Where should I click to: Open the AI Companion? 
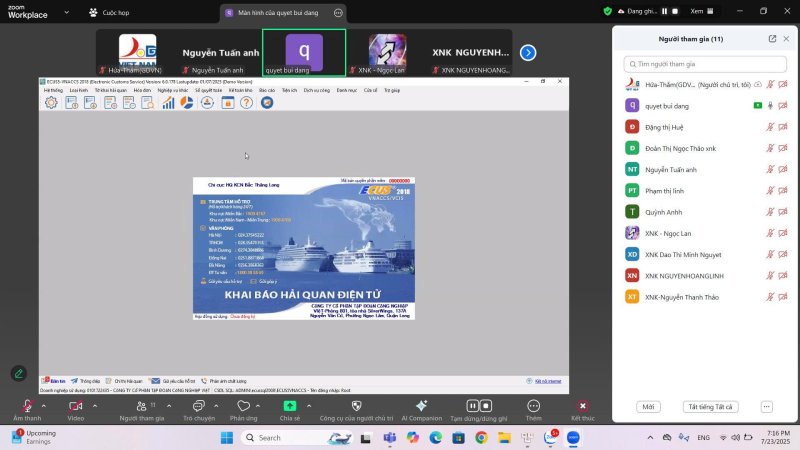[421, 406]
